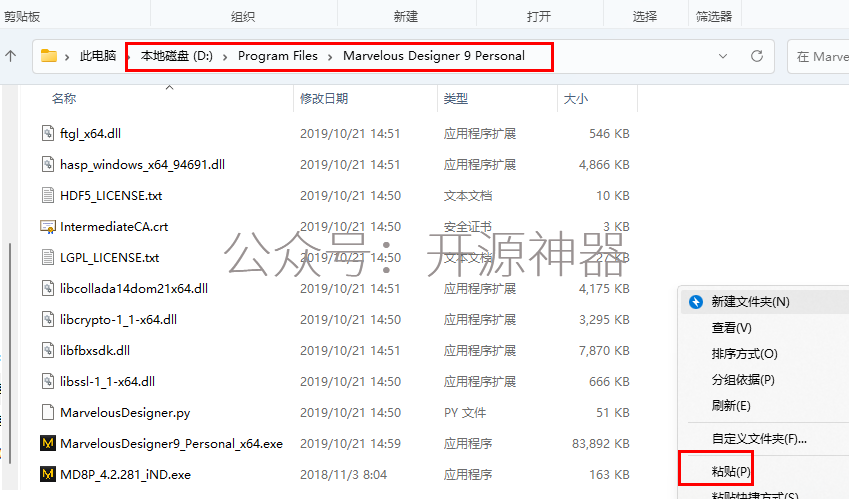Click the 2018/11/3 8:04 date cell
849x499 pixels.
343,475
